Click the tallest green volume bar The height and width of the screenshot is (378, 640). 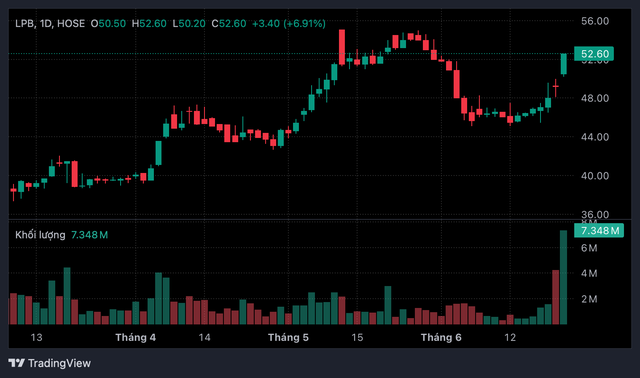[563, 277]
